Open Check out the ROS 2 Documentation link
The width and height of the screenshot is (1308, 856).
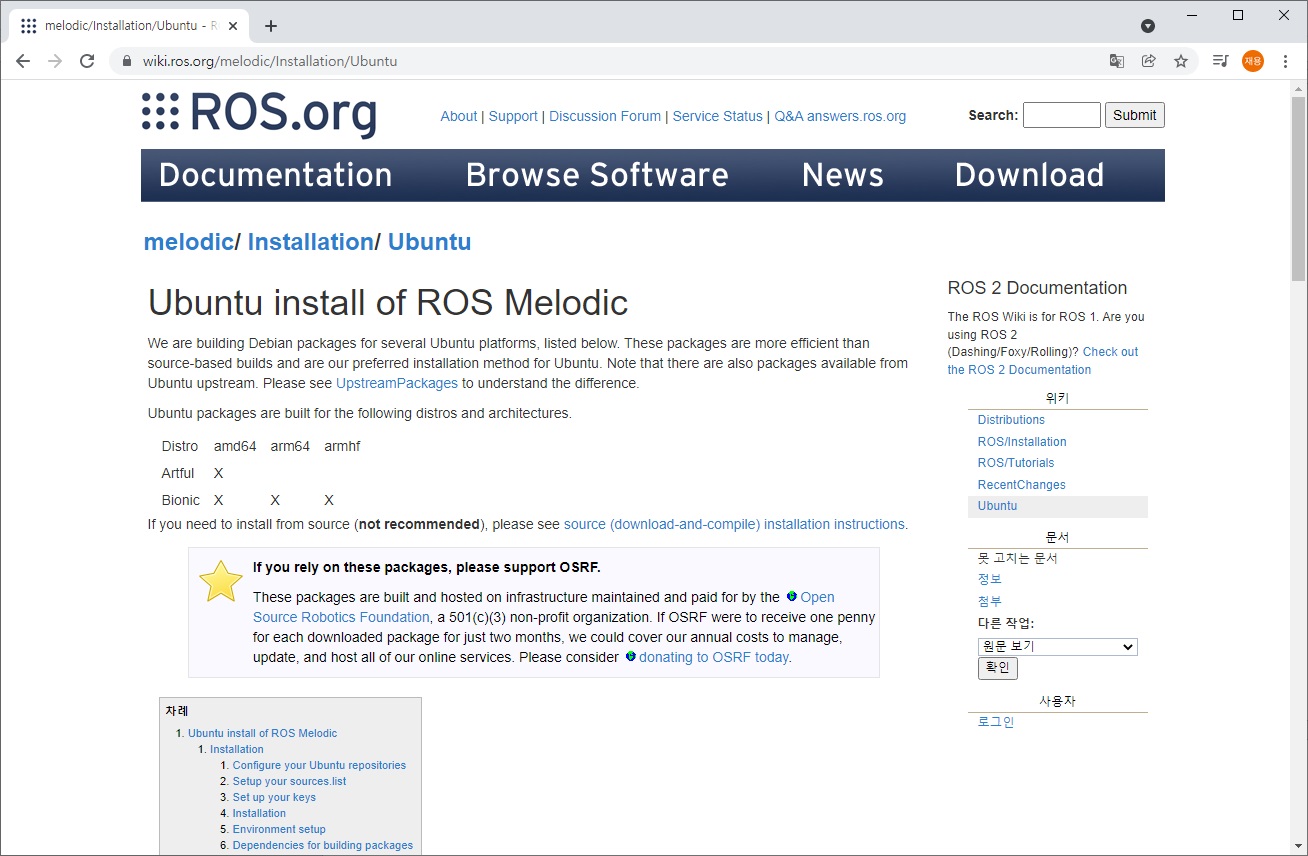pos(1043,361)
